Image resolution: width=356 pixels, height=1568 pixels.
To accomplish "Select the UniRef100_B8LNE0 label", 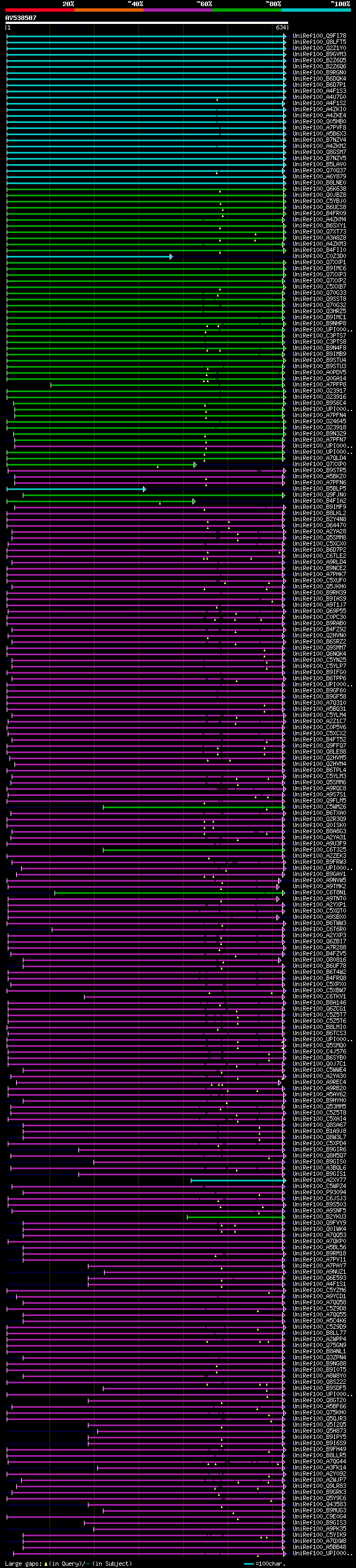I will click(x=319, y=182).
